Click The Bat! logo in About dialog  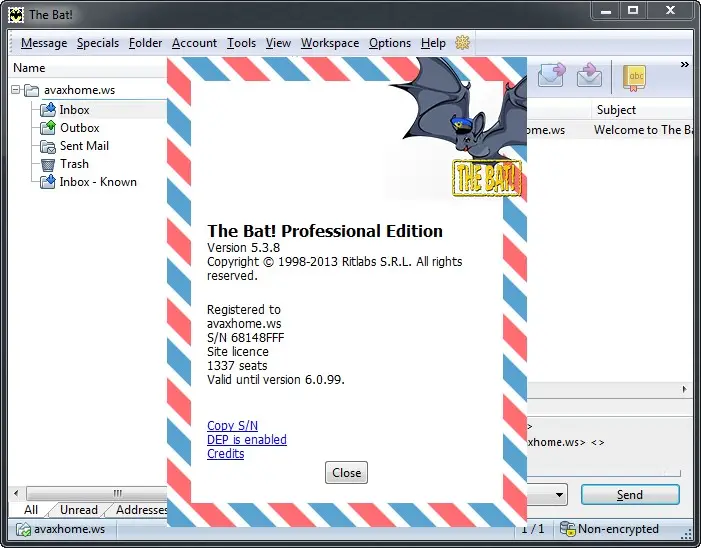[487, 178]
